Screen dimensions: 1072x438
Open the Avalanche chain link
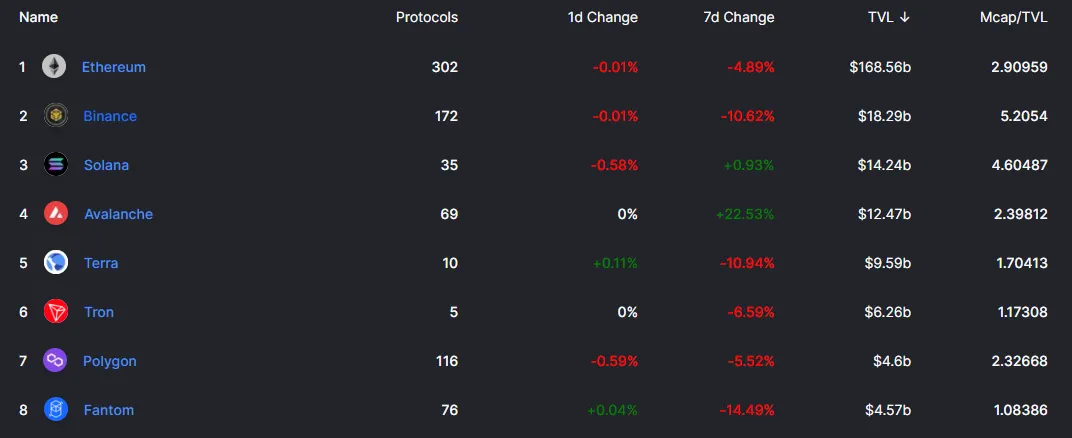coord(118,214)
